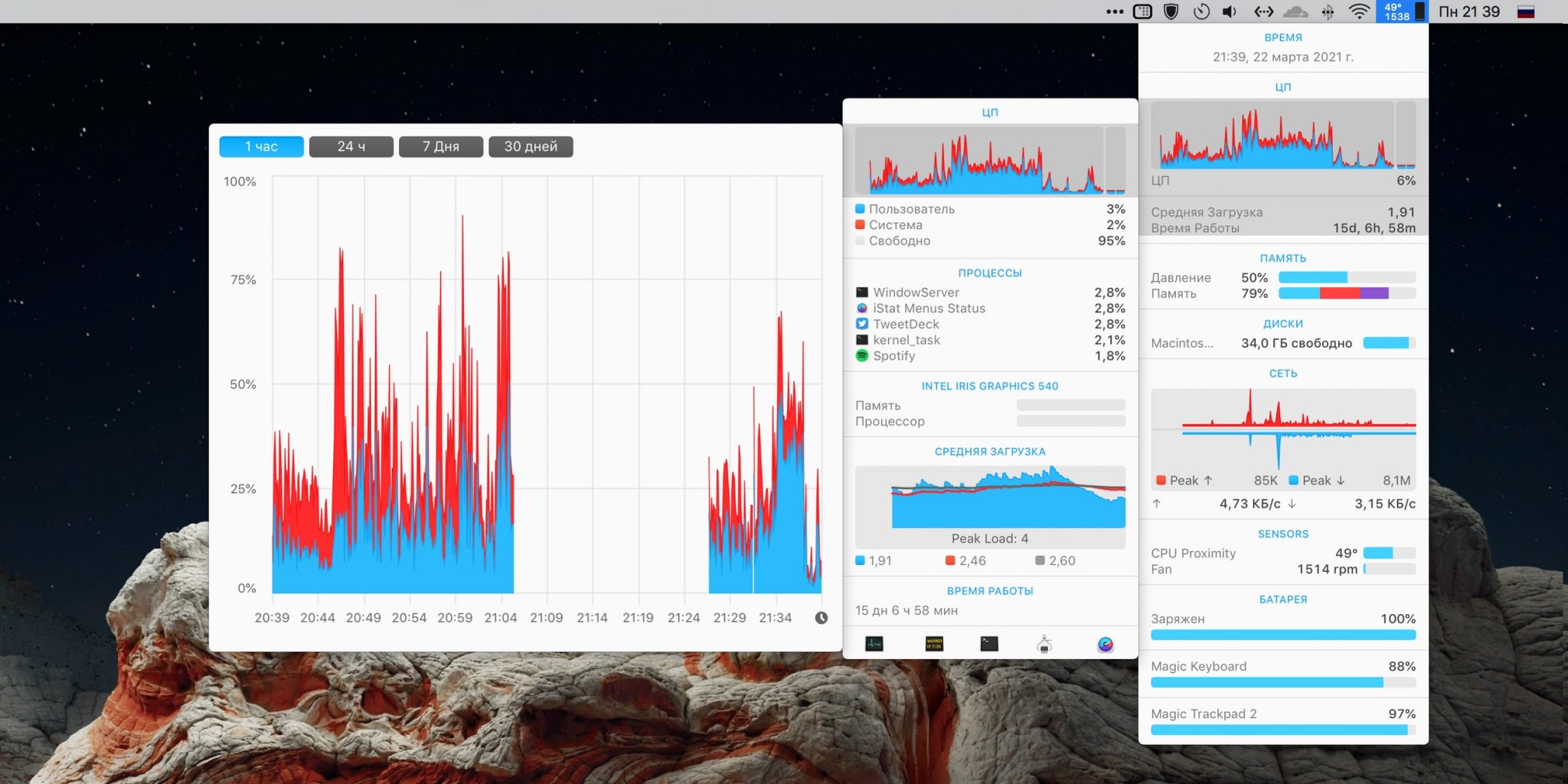1568x784 pixels.
Task: Click CPU Proximity temperature bar
Action: [1389, 553]
